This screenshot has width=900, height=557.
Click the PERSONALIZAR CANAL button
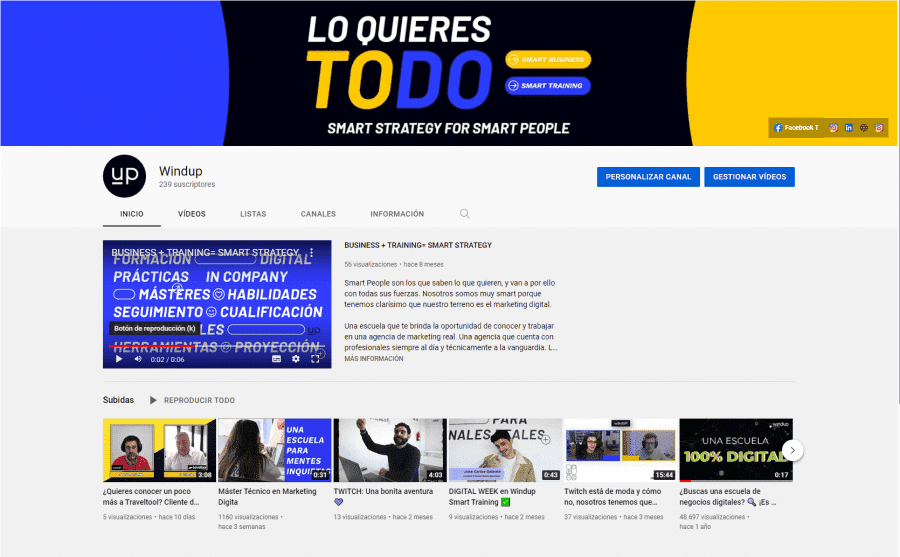648,177
